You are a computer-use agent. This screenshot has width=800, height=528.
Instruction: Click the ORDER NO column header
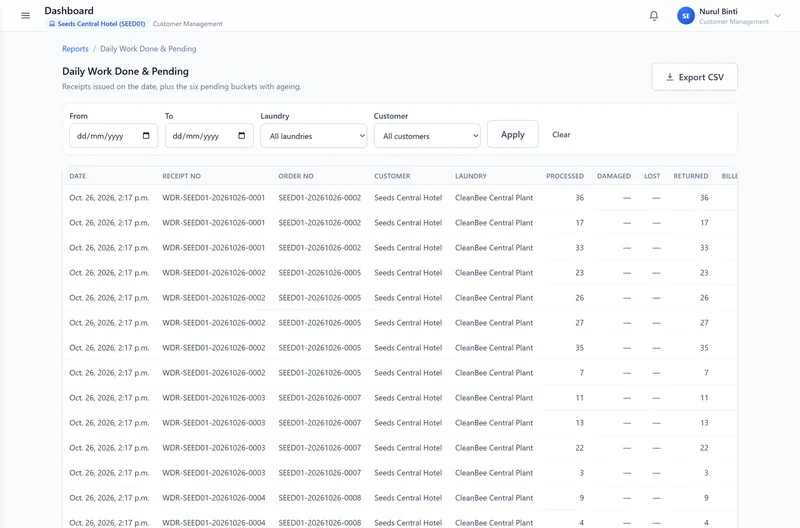pos(296,176)
